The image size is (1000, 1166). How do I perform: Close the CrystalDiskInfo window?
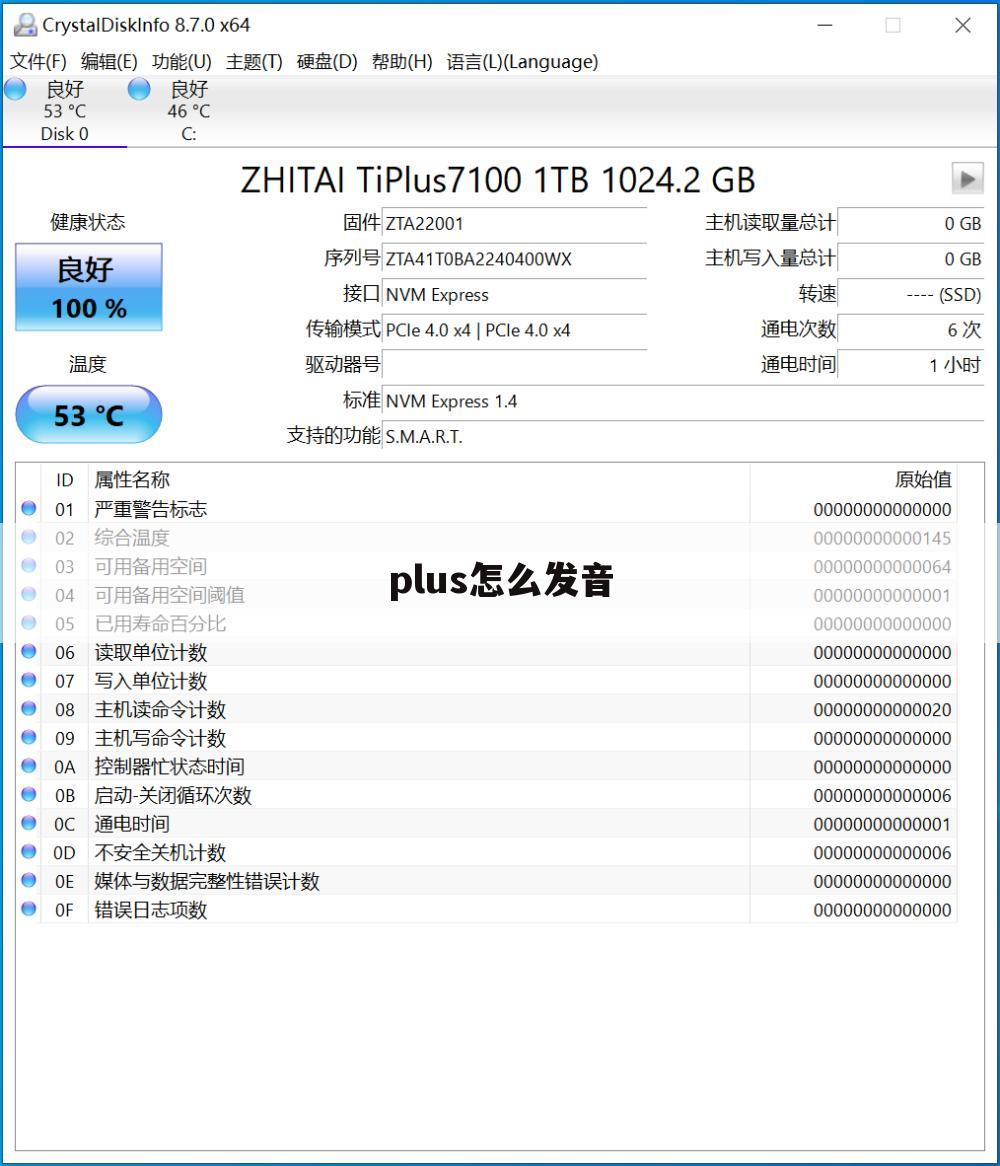click(x=963, y=25)
